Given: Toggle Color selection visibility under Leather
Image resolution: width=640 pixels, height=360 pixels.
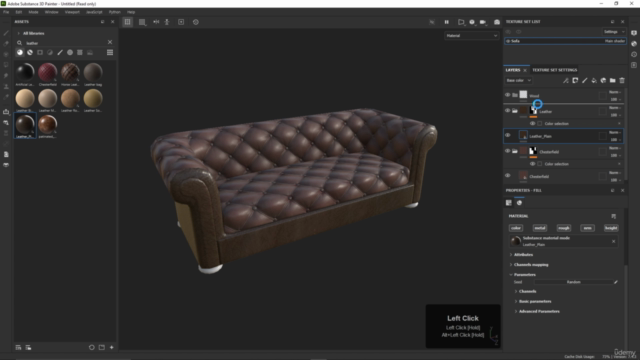Looking at the screenshot, I should pos(532,123).
